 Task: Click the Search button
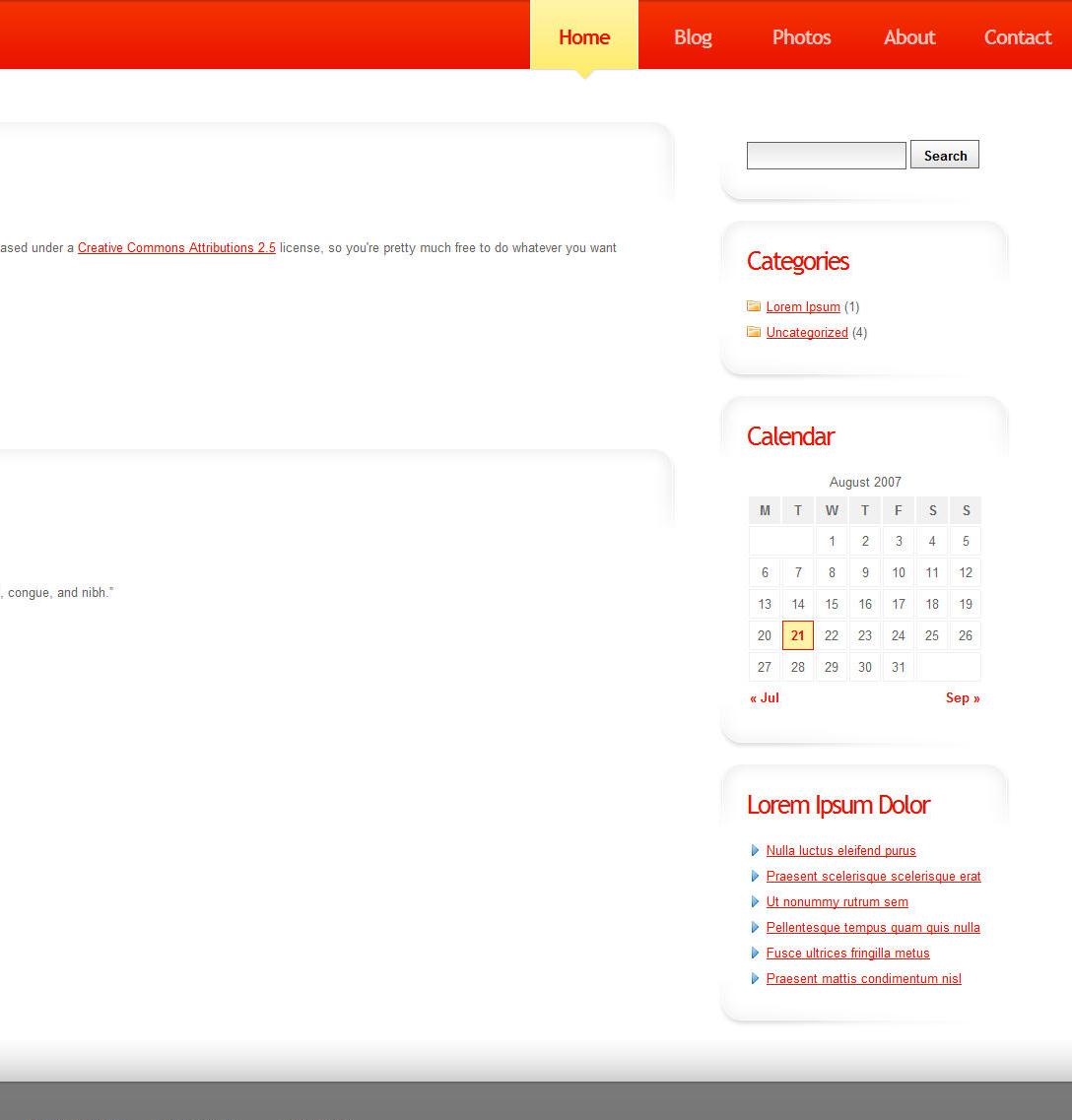click(945, 155)
